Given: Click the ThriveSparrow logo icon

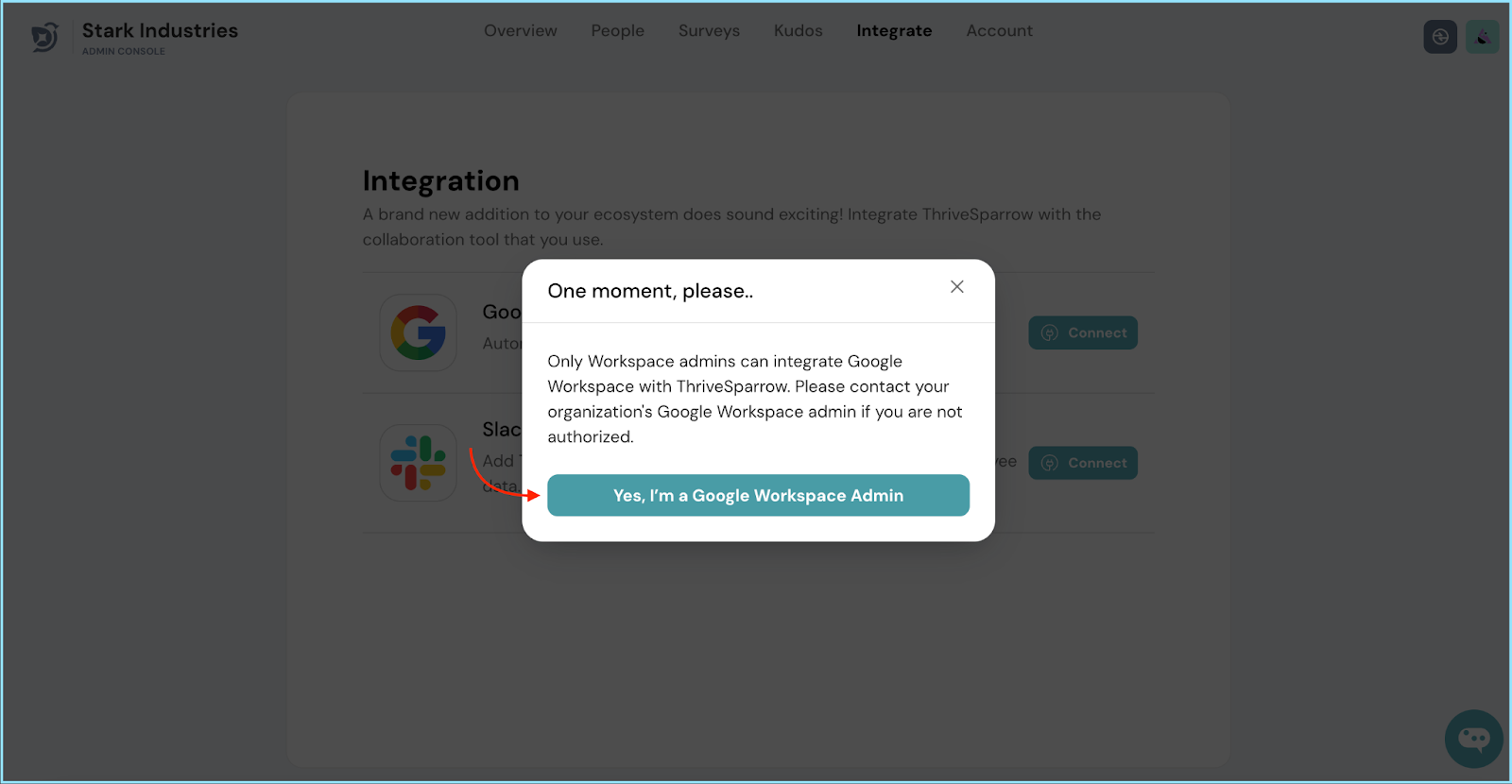Looking at the screenshot, I should click(44, 37).
